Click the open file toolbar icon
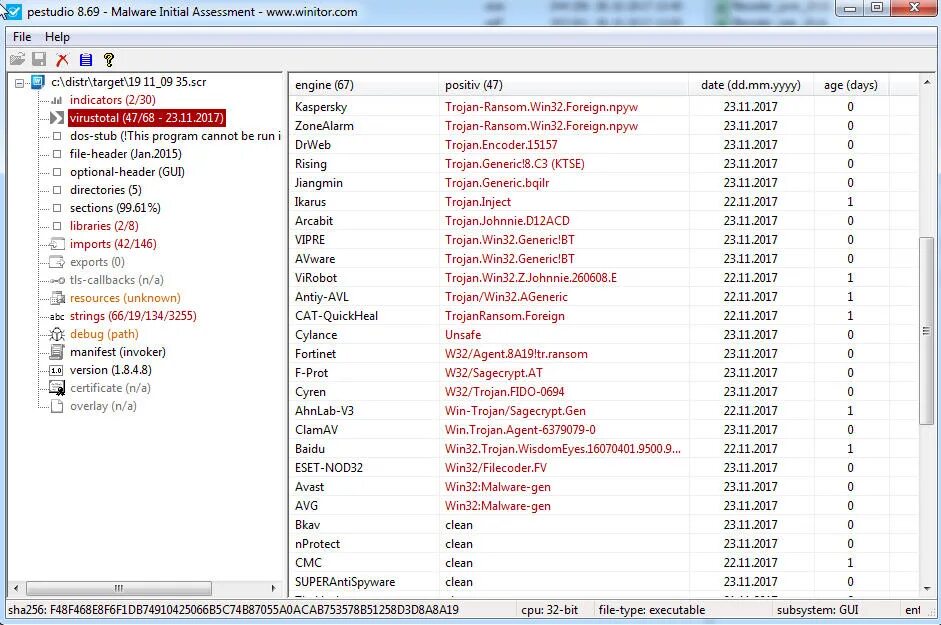The width and height of the screenshot is (941, 625). tap(17, 59)
